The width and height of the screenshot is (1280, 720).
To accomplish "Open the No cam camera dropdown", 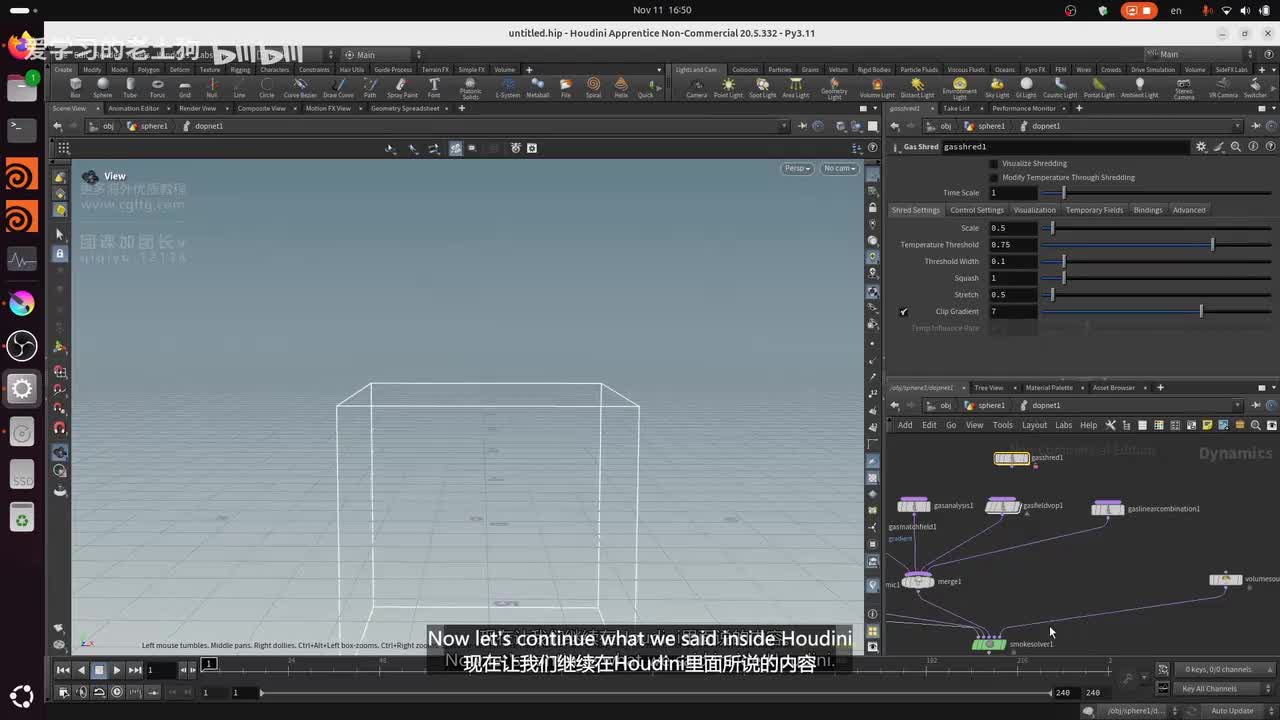I will point(839,168).
